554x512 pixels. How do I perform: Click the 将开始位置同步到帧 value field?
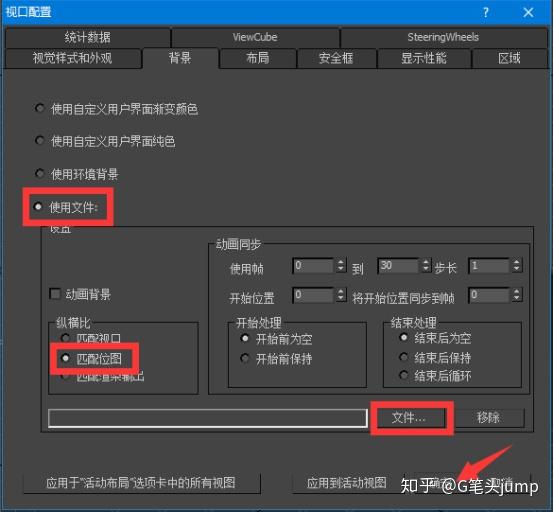pyautogui.click(x=489, y=295)
